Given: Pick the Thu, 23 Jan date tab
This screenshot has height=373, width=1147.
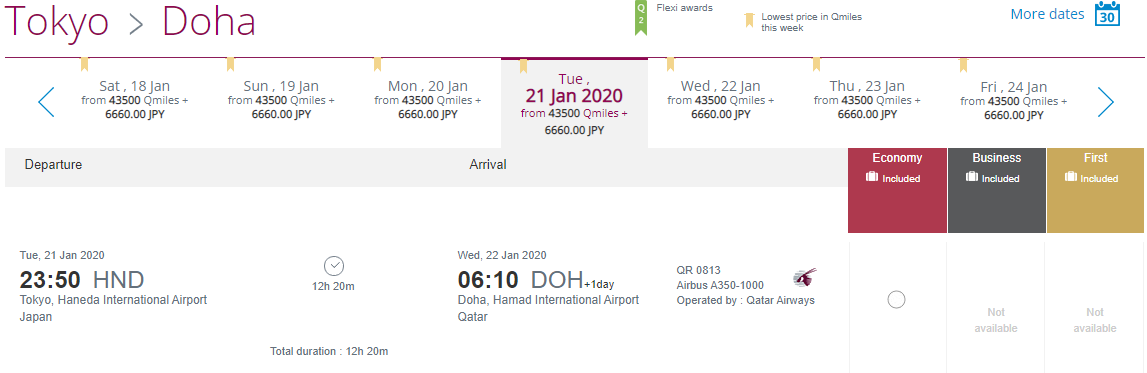Looking at the screenshot, I should 867,100.
